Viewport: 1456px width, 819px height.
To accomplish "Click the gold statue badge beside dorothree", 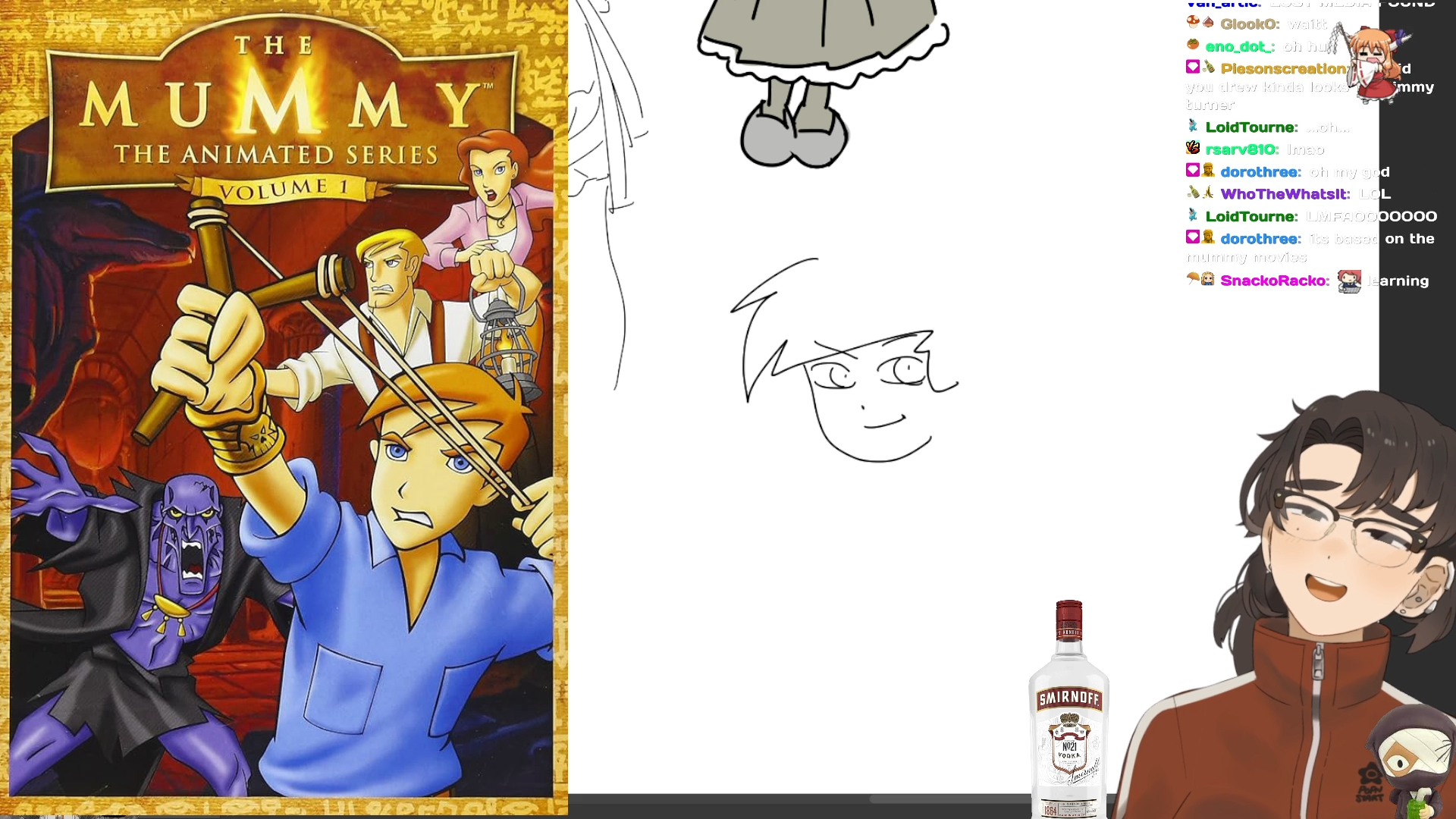I will pos(1208,171).
